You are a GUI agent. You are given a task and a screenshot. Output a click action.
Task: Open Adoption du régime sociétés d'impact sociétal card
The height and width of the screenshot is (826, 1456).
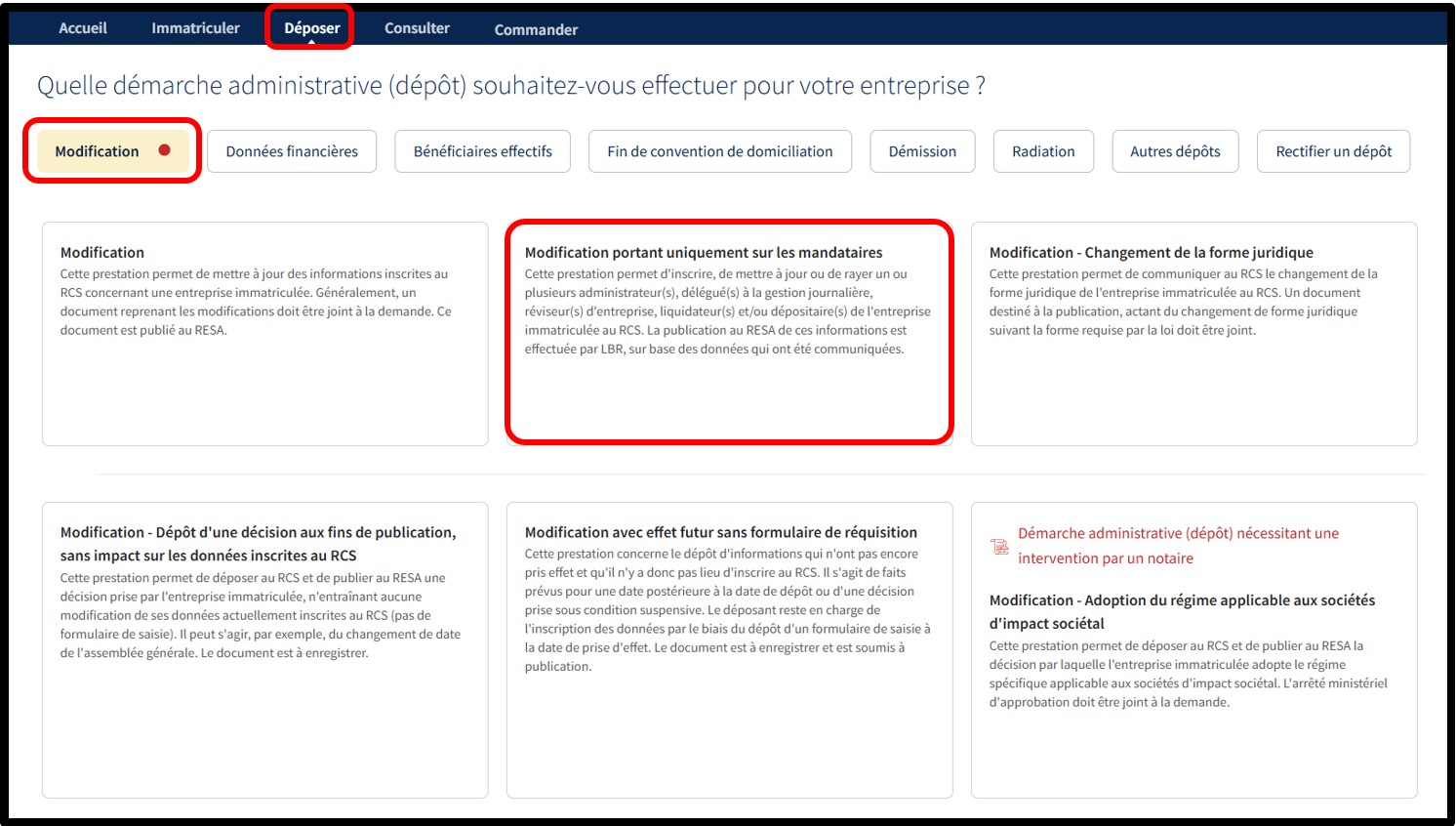[x=1193, y=650]
